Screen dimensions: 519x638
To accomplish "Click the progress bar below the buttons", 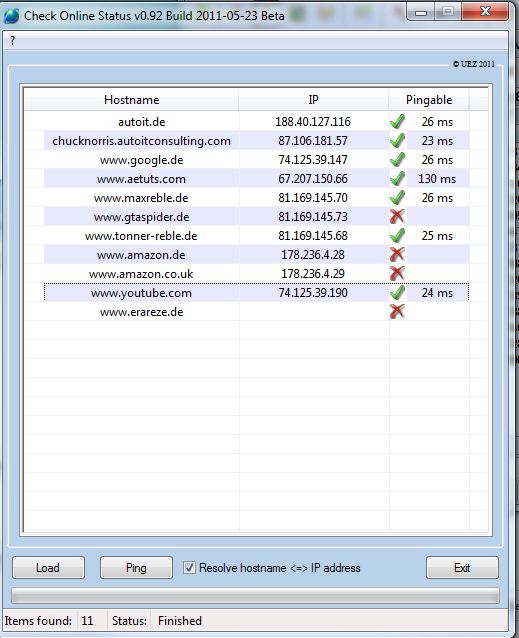I will coord(255,596).
